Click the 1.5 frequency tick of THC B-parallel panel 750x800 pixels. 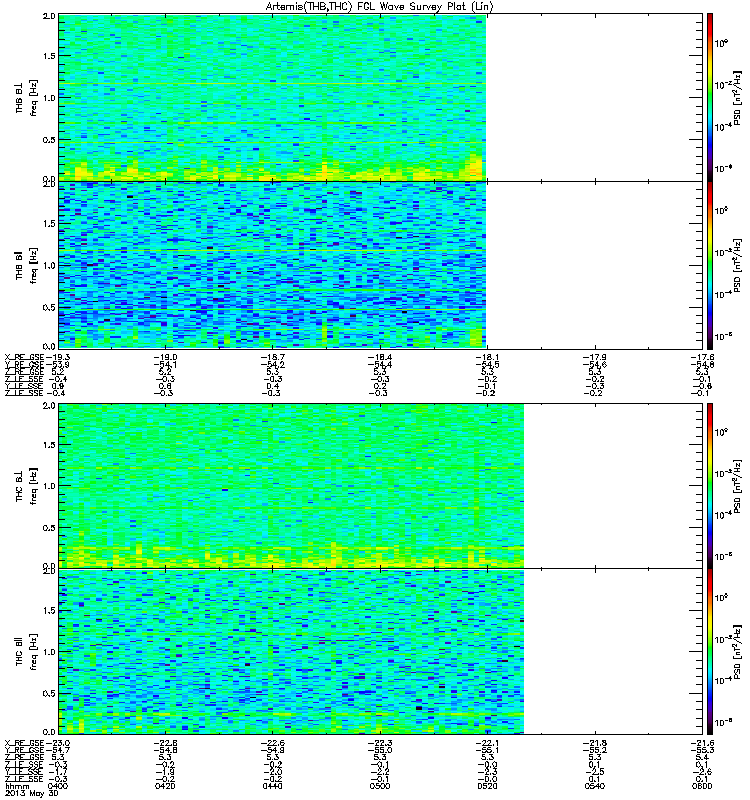(49, 610)
